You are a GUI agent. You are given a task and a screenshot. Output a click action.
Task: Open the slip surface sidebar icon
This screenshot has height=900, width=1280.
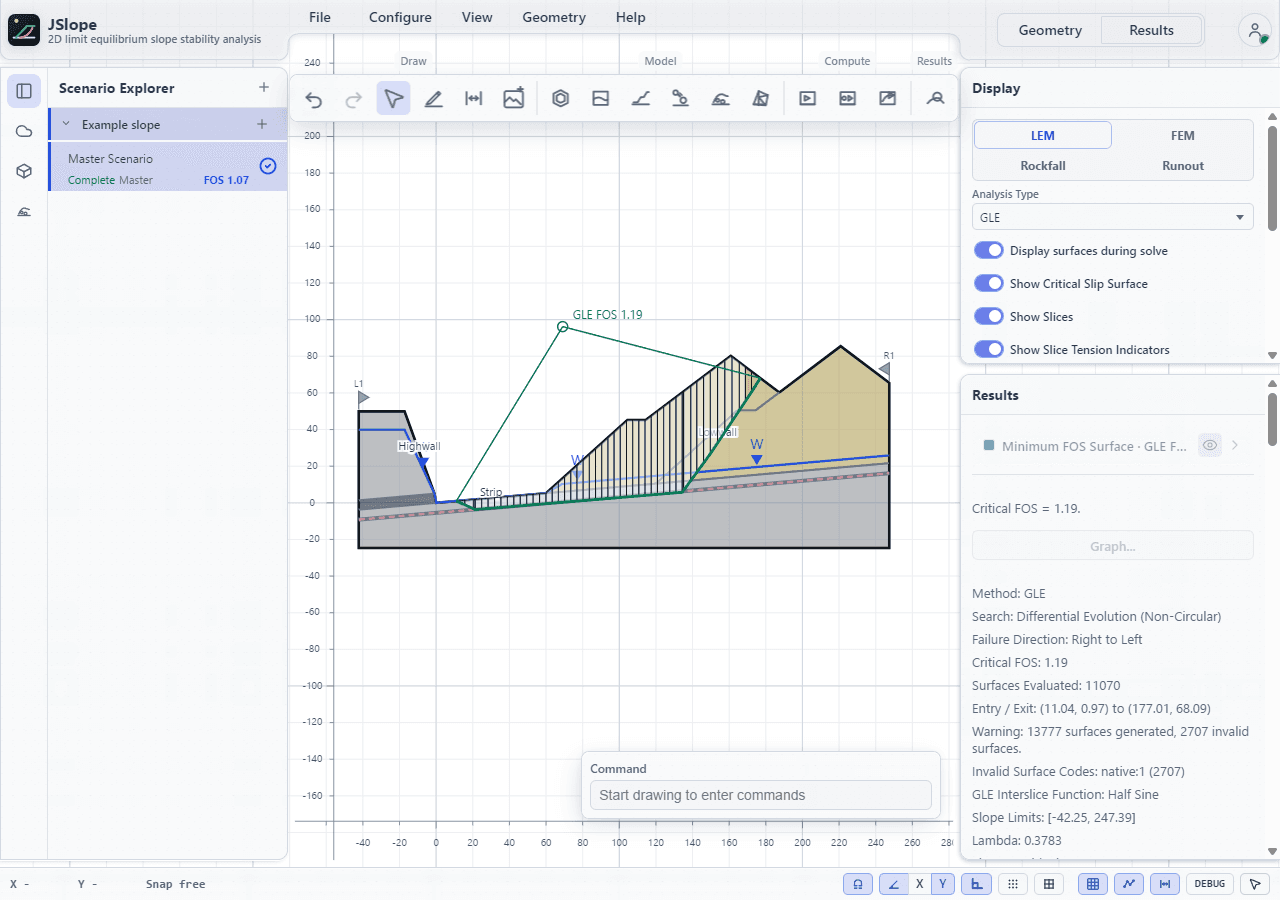click(24, 211)
